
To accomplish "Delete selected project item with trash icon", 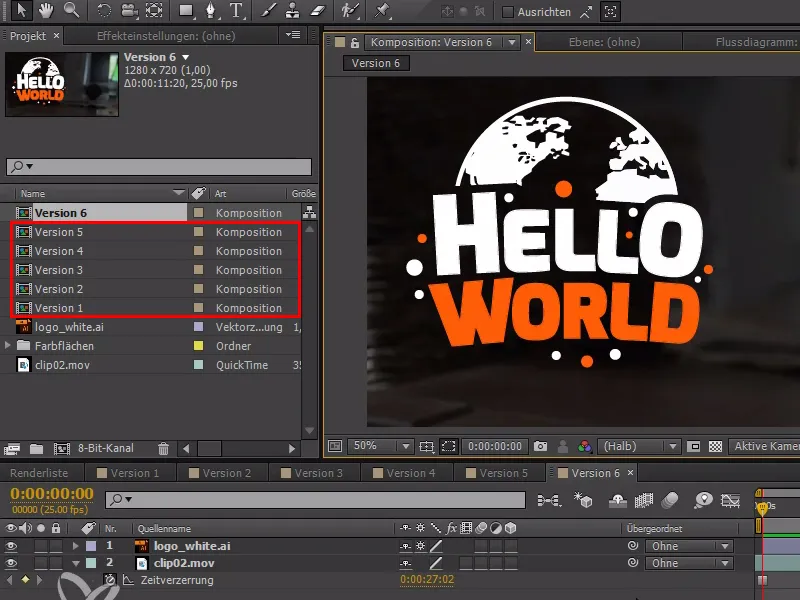I will click(x=163, y=449).
